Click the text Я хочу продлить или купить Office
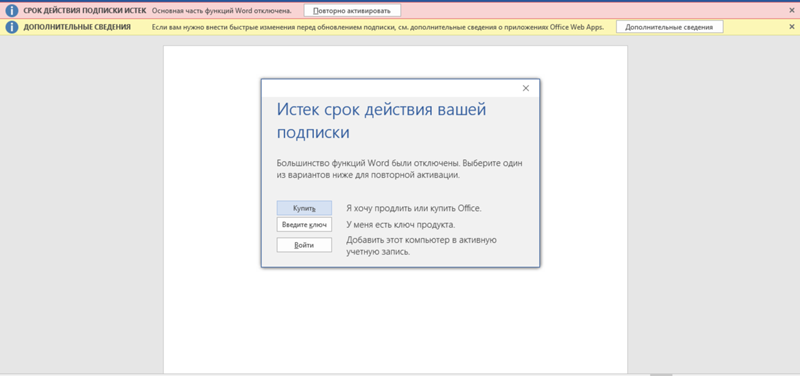Screen dimensions: 800x376 click(x=414, y=208)
